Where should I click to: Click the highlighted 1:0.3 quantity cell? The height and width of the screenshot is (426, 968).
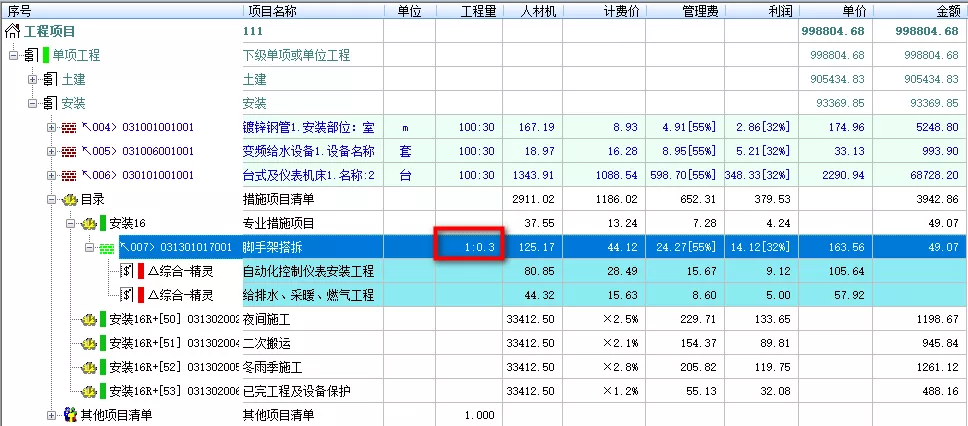(468, 247)
